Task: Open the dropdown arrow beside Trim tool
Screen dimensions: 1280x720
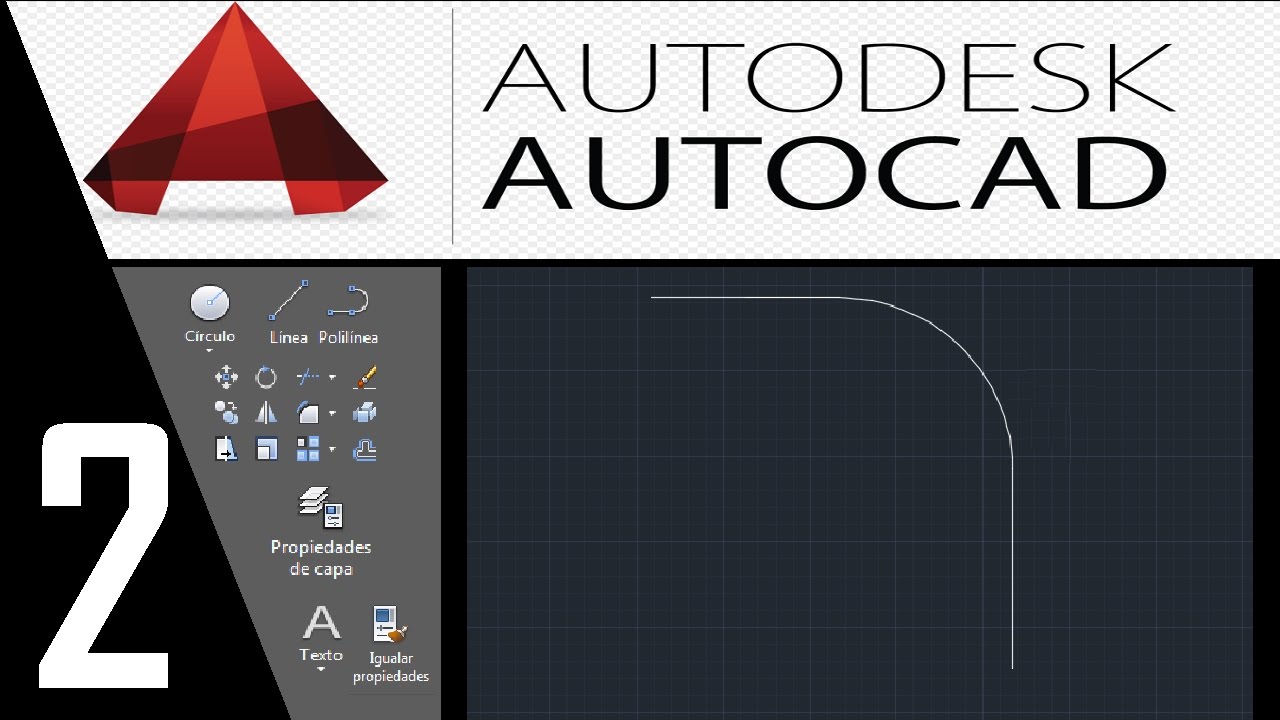Action: pyautogui.click(x=332, y=378)
